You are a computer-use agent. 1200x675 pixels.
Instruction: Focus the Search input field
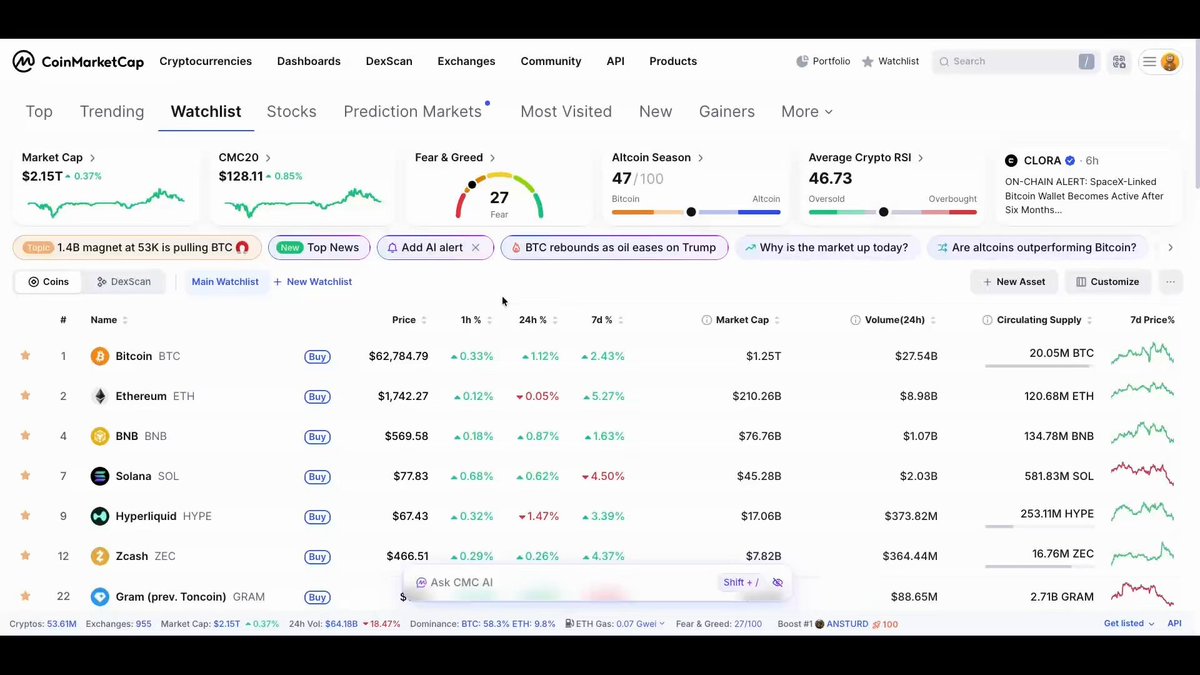click(x=1016, y=62)
